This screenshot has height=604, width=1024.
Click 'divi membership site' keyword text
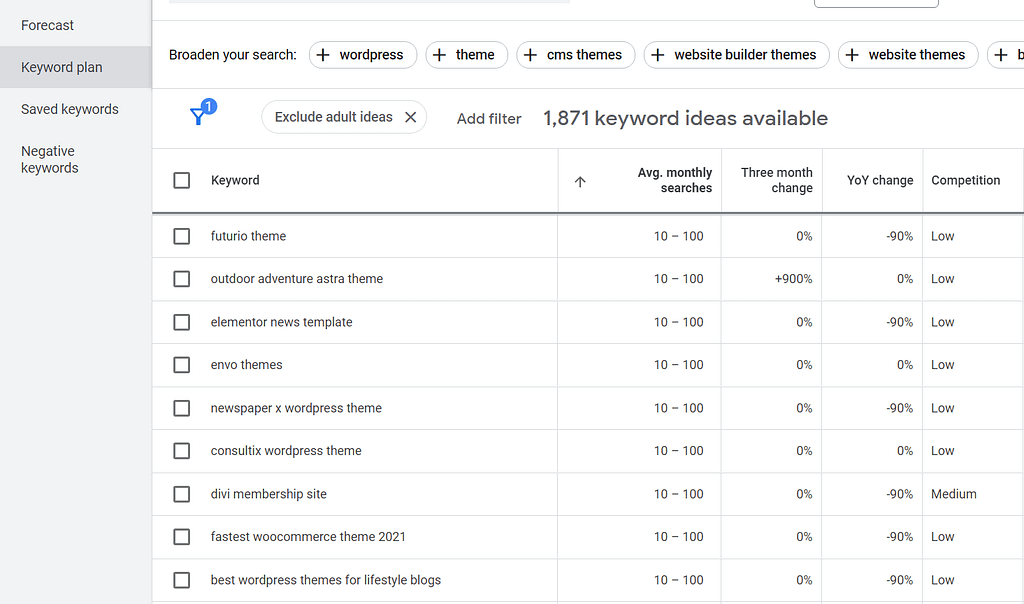268,494
